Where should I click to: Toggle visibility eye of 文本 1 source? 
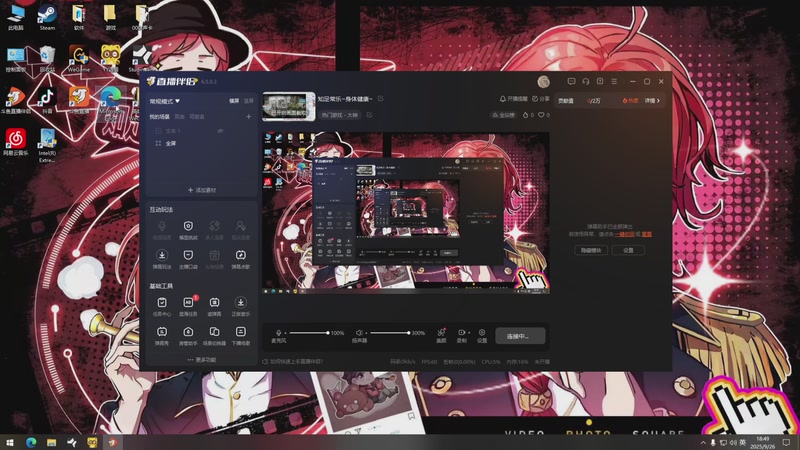[220, 131]
